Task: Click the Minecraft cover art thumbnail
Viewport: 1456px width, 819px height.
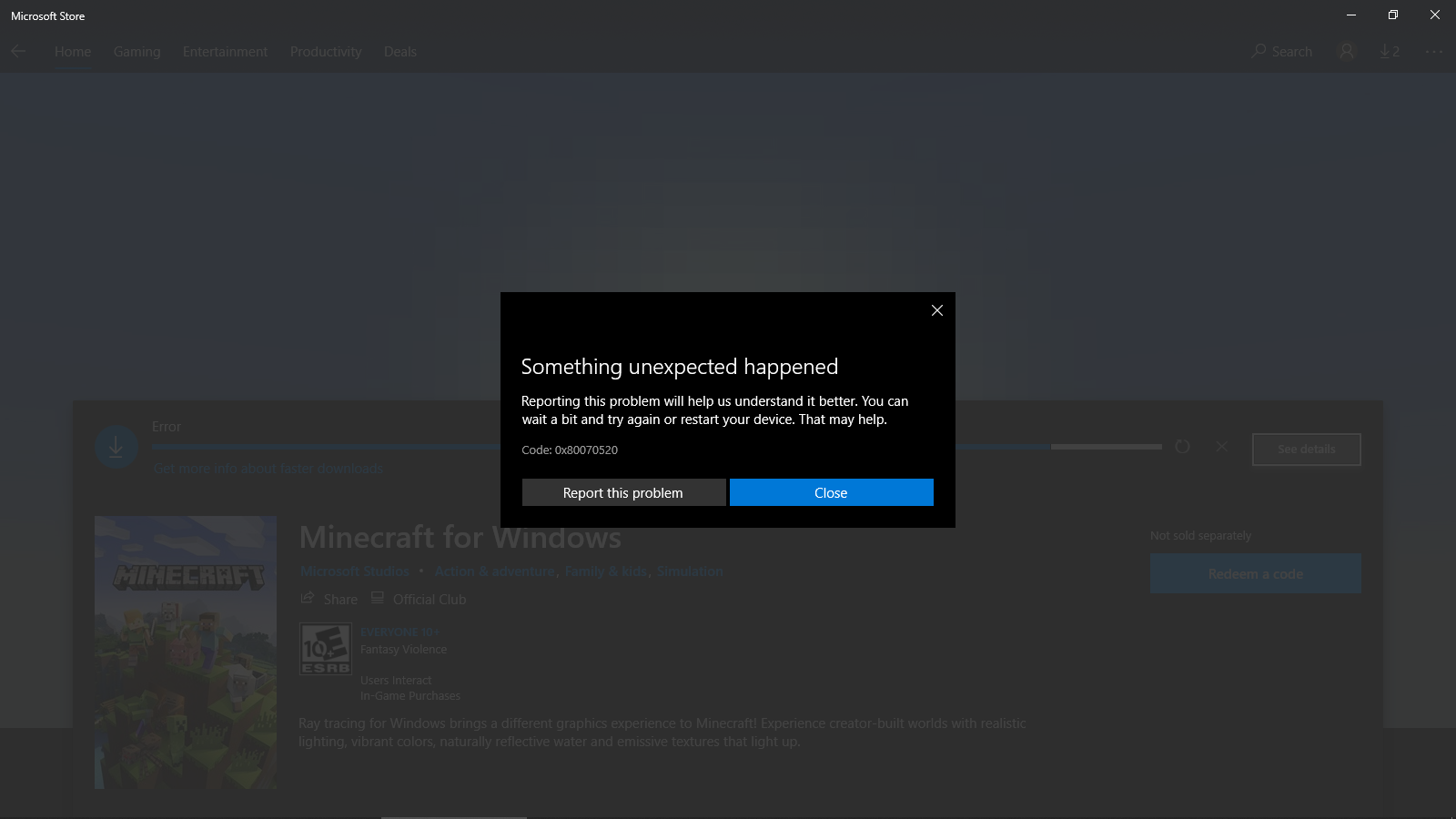Action: 186,652
